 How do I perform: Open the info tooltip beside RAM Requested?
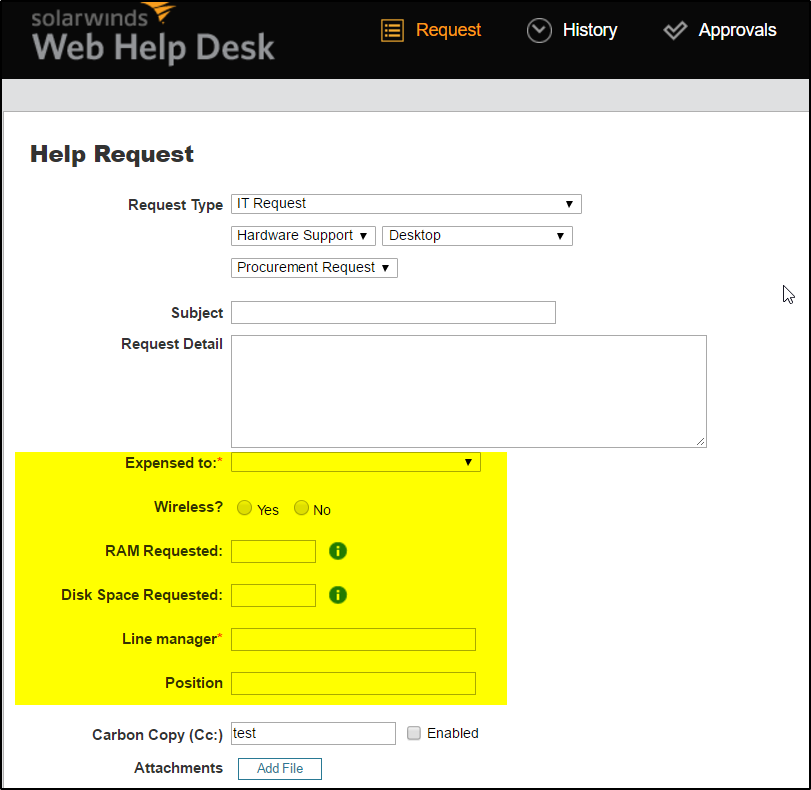[x=337, y=551]
